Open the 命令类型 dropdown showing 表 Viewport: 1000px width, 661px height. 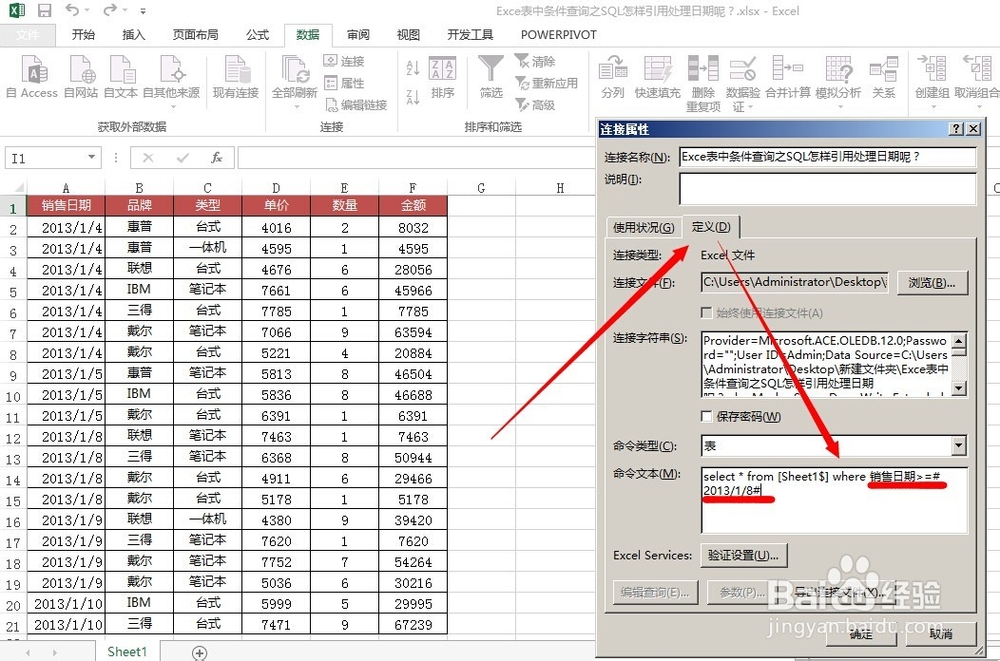point(958,444)
